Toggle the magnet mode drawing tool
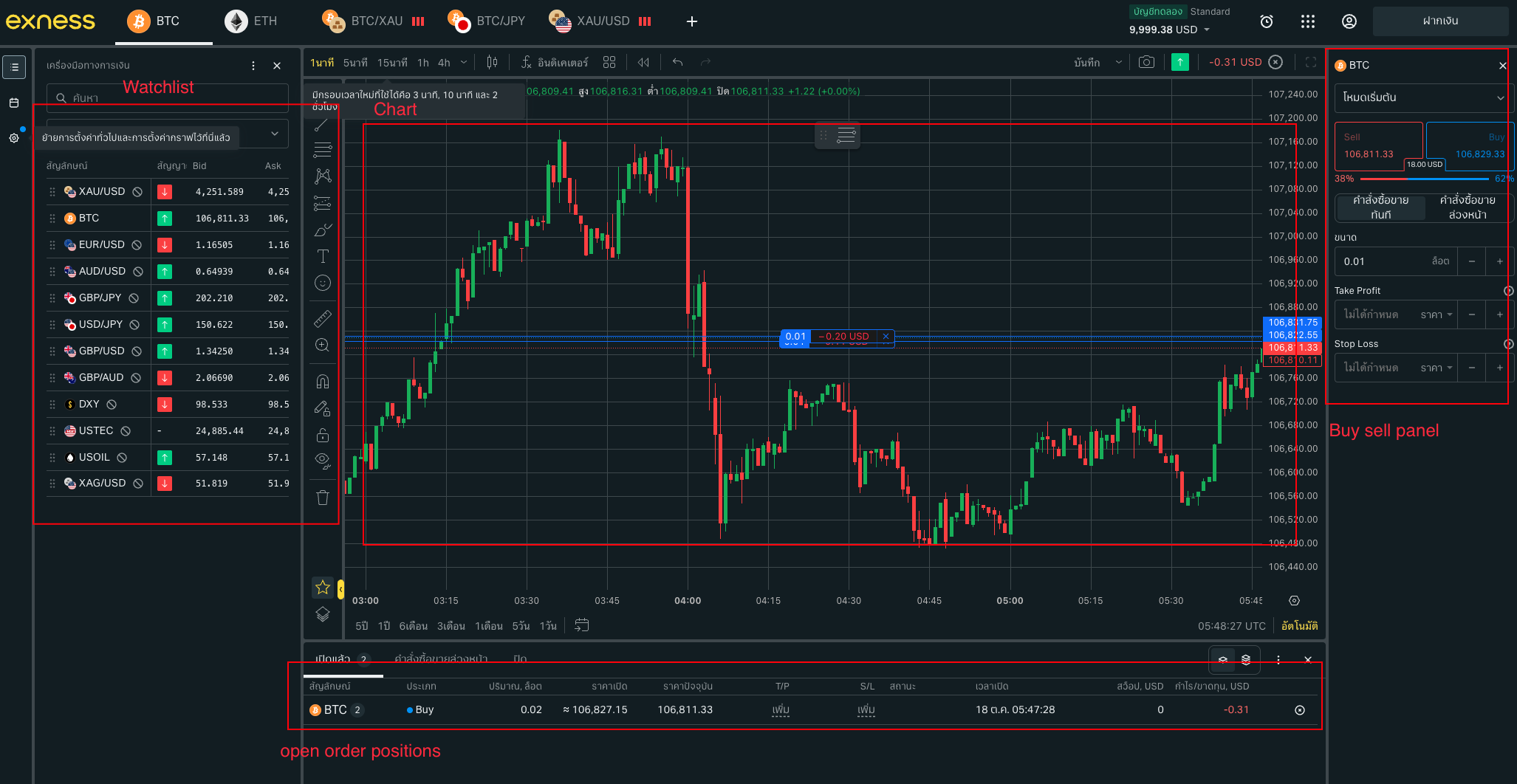This screenshot has height=784, width=1517. 323,382
